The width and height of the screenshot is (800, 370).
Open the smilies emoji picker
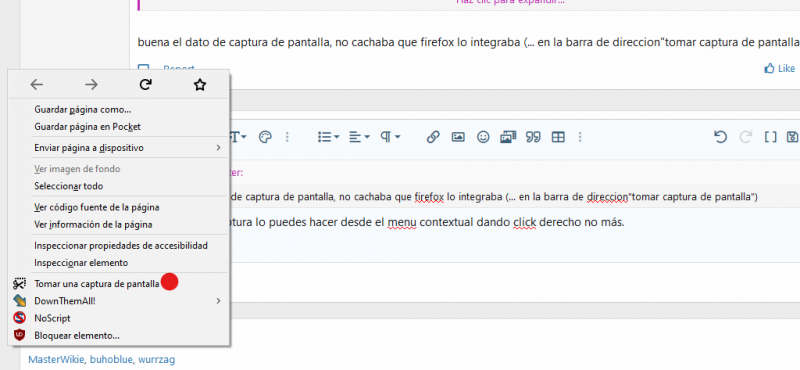483,137
